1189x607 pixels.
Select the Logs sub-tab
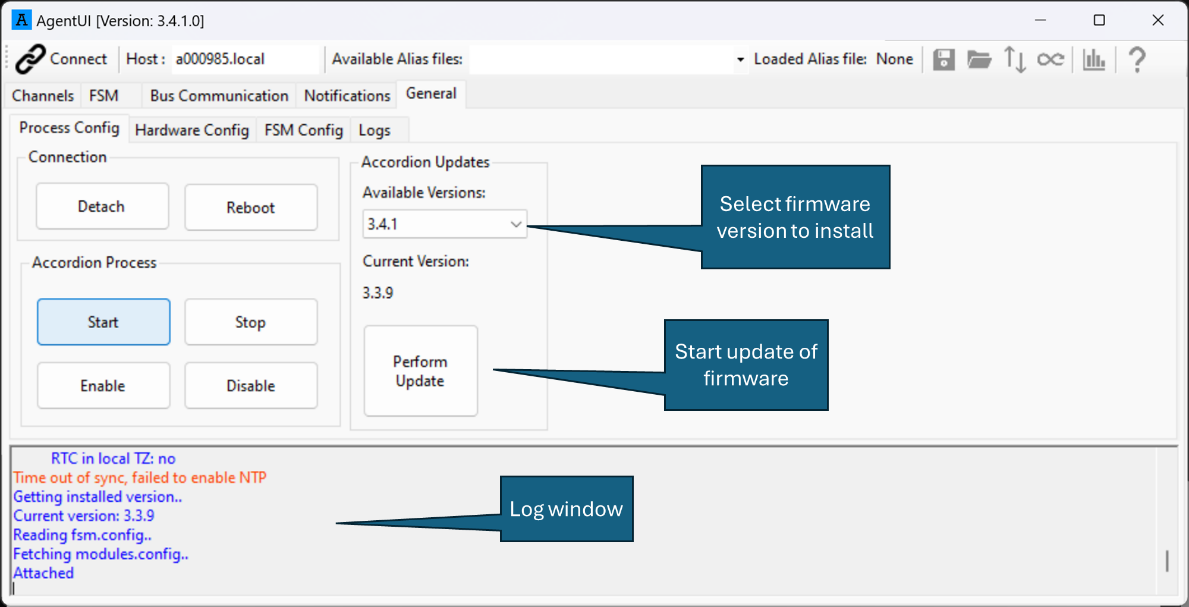(x=374, y=130)
